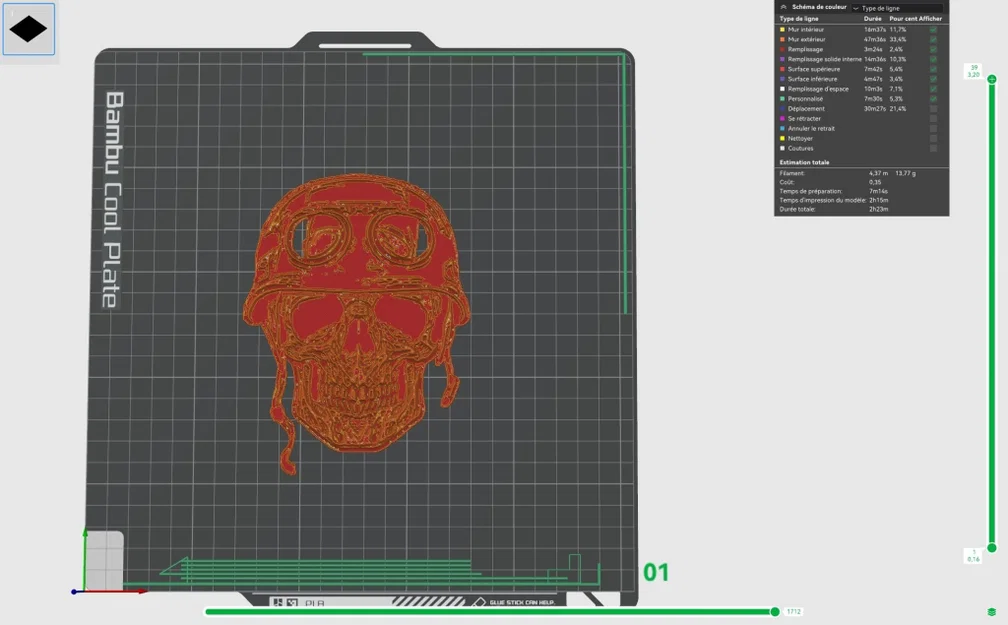Click the plate number 01 label
This screenshot has width=1008, height=625.
tap(656, 572)
